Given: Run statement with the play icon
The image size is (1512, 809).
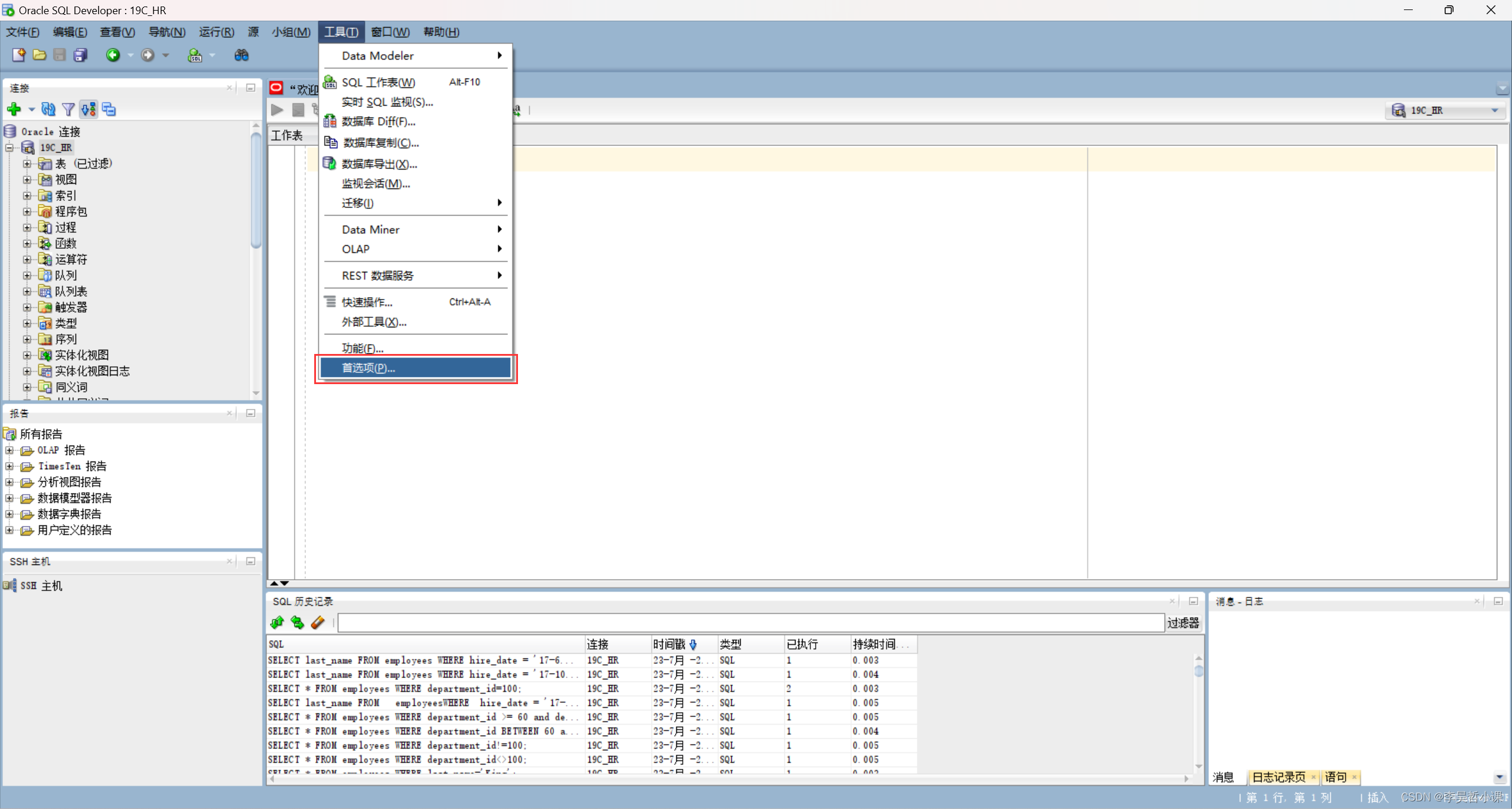Looking at the screenshot, I should click(277, 110).
